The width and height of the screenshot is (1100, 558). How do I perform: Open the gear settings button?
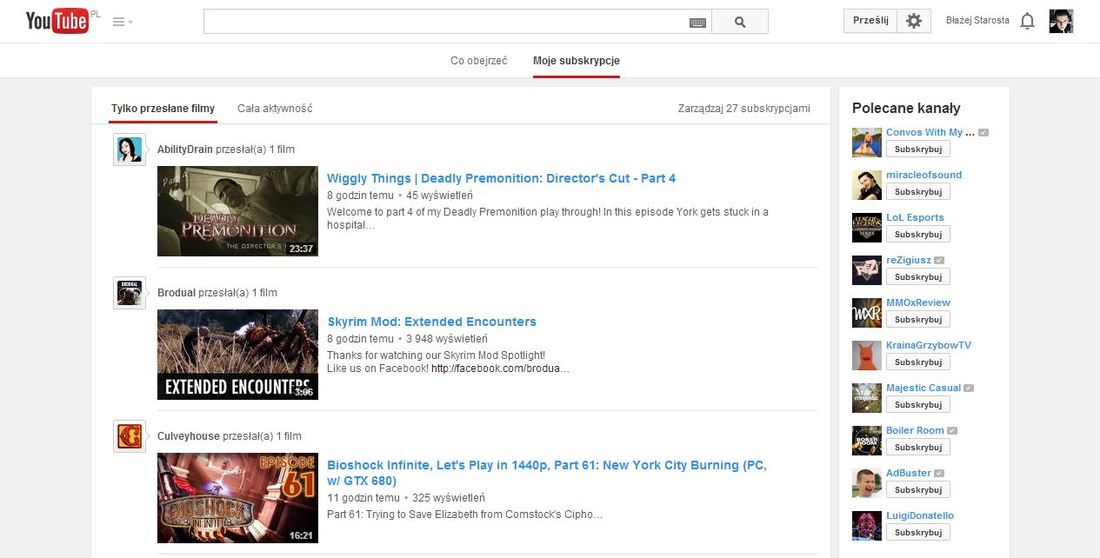(913, 21)
